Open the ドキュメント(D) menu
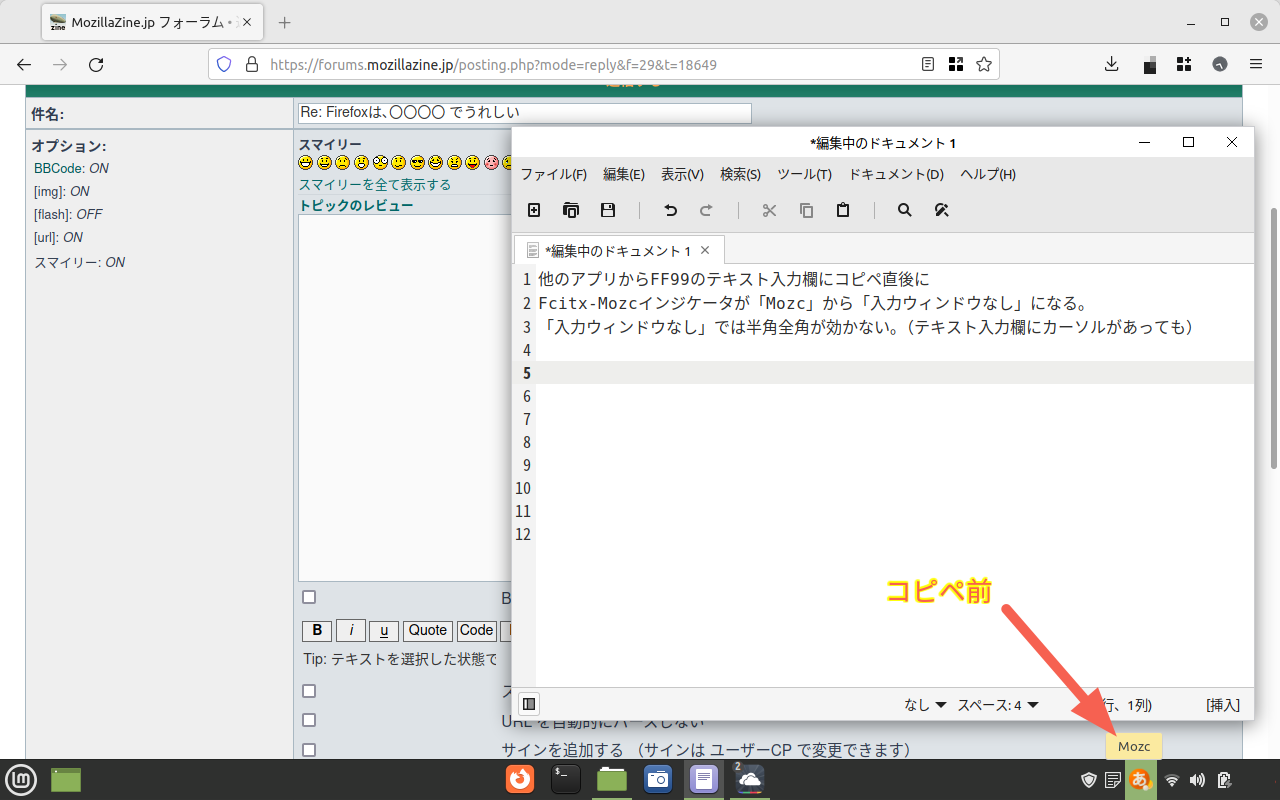The height and width of the screenshot is (800, 1280). tap(896, 174)
